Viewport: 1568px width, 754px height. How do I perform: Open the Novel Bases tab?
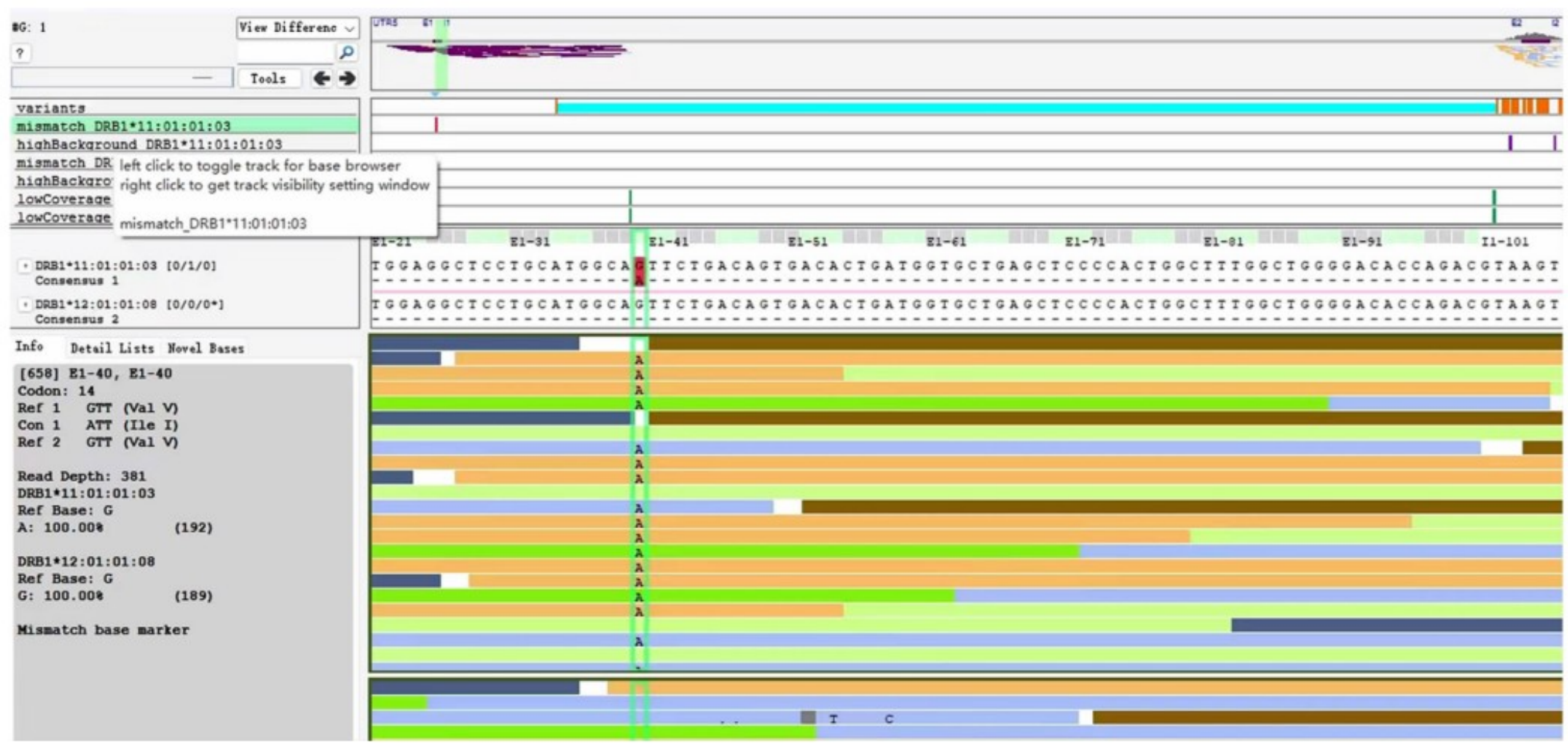206,348
